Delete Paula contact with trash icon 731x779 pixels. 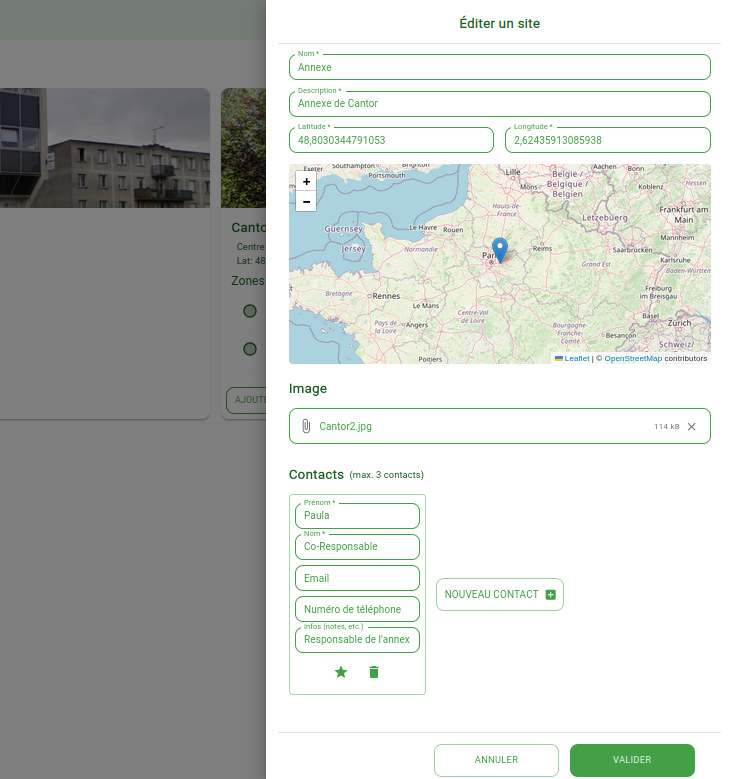374,672
